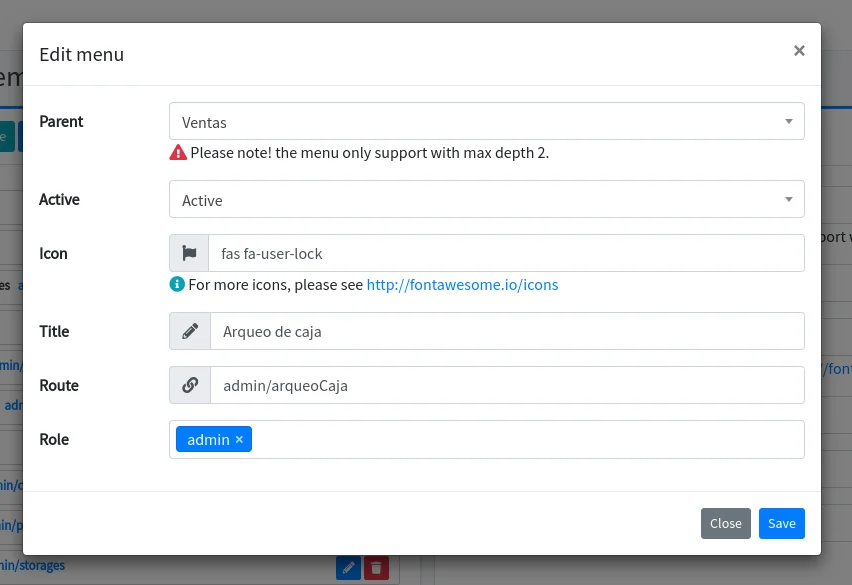Click the Route field admin/arqueoCaja
852x585 pixels.
506,385
